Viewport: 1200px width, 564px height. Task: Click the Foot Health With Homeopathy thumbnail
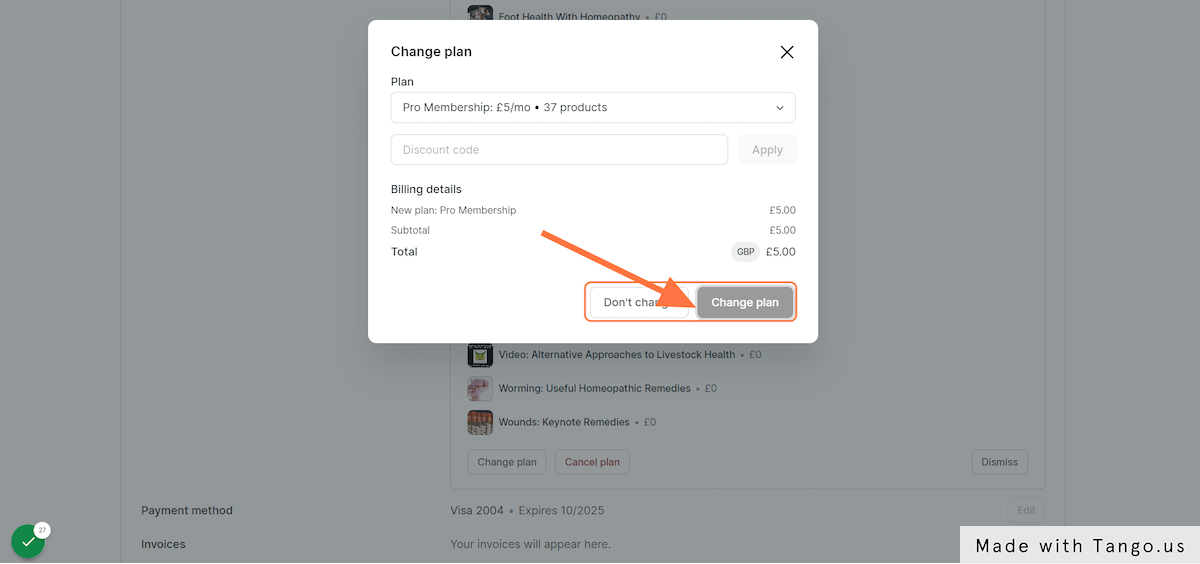[480, 14]
